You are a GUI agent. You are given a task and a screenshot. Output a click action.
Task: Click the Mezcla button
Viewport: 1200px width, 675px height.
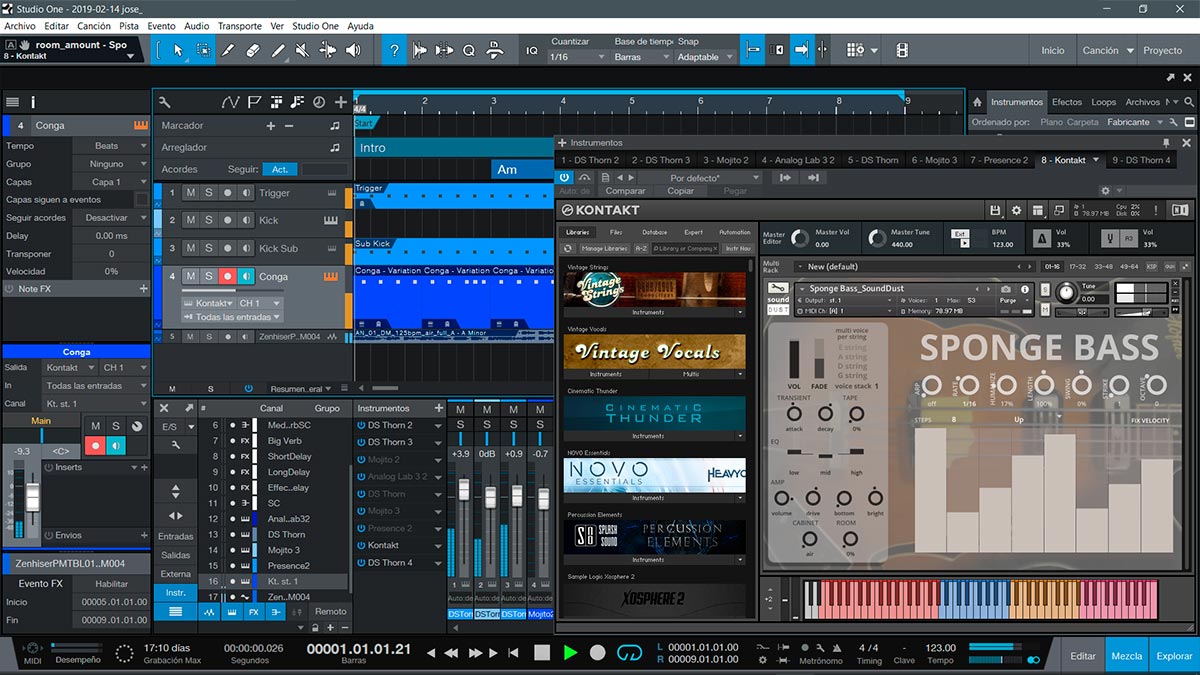click(1127, 656)
